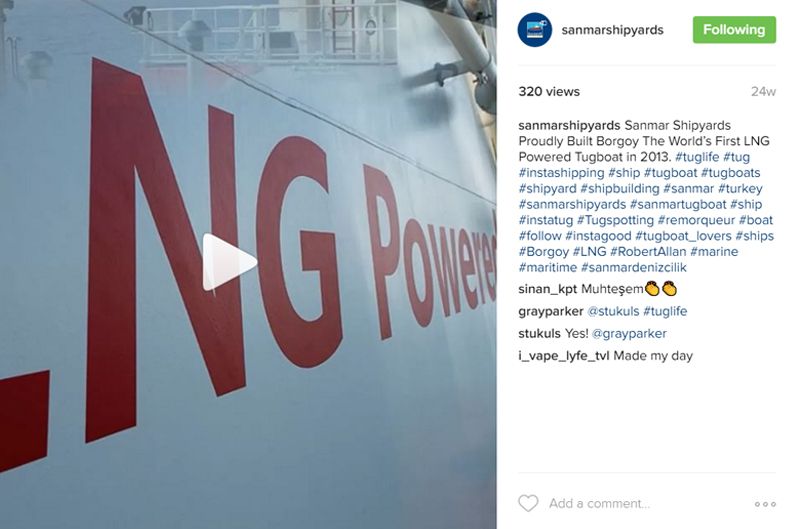Play the LNG Powered video
The width and height of the screenshot is (798, 529).
click(230, 262)
